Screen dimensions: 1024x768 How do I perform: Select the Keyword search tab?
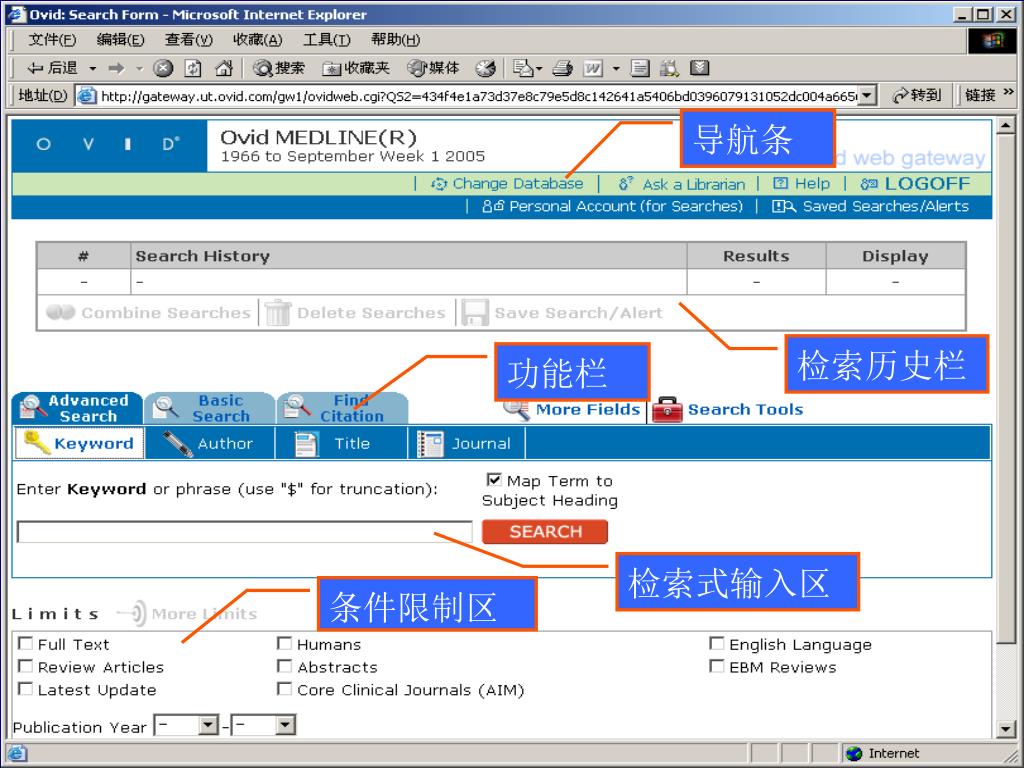click(79, 444)
